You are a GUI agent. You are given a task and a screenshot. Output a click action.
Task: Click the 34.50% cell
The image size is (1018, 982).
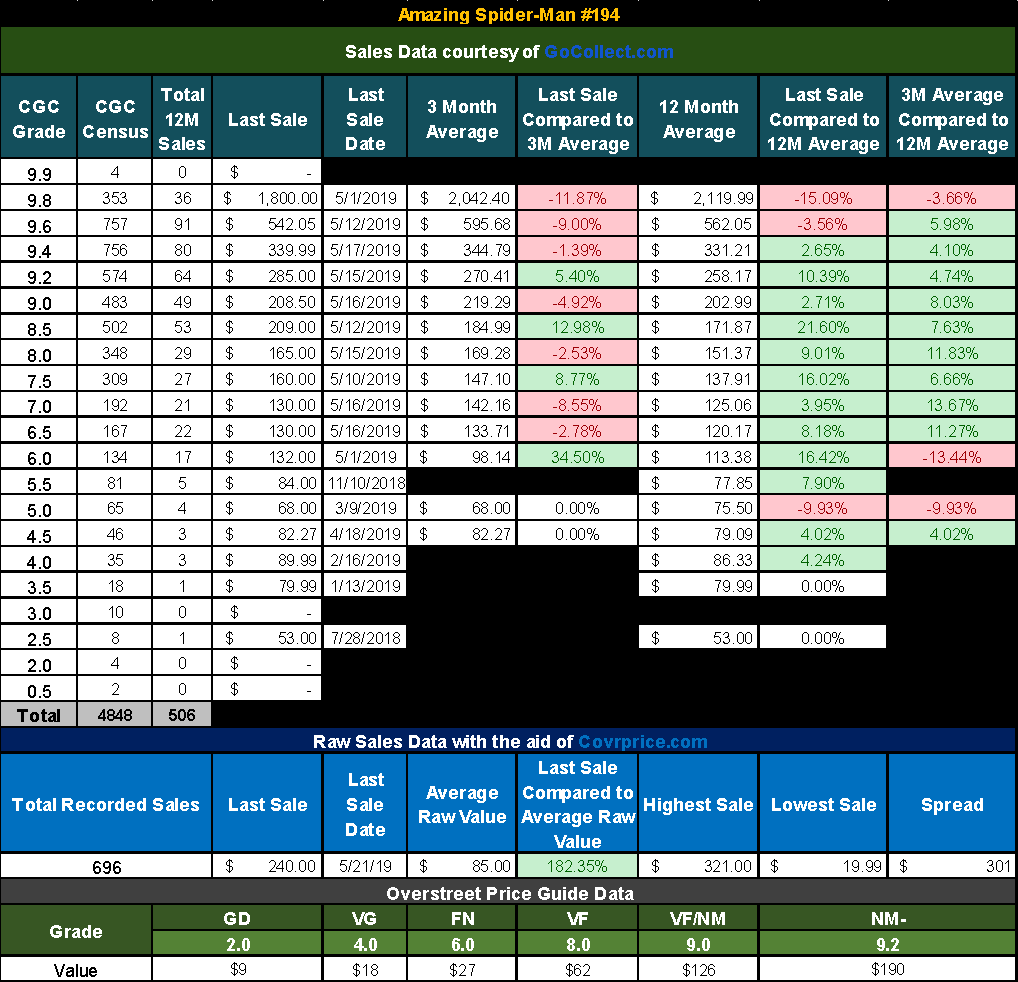577,457
